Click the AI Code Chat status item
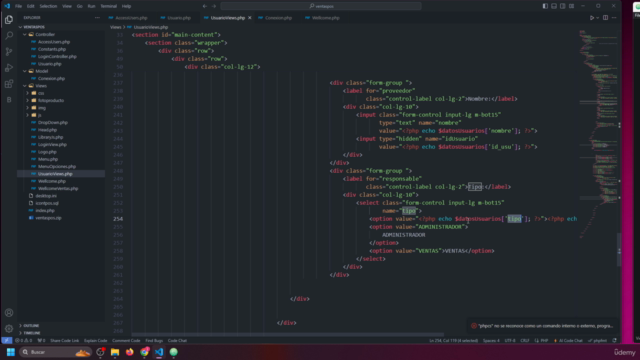The width and height of the screenshot is (640, 360). [x=568, y=340]
